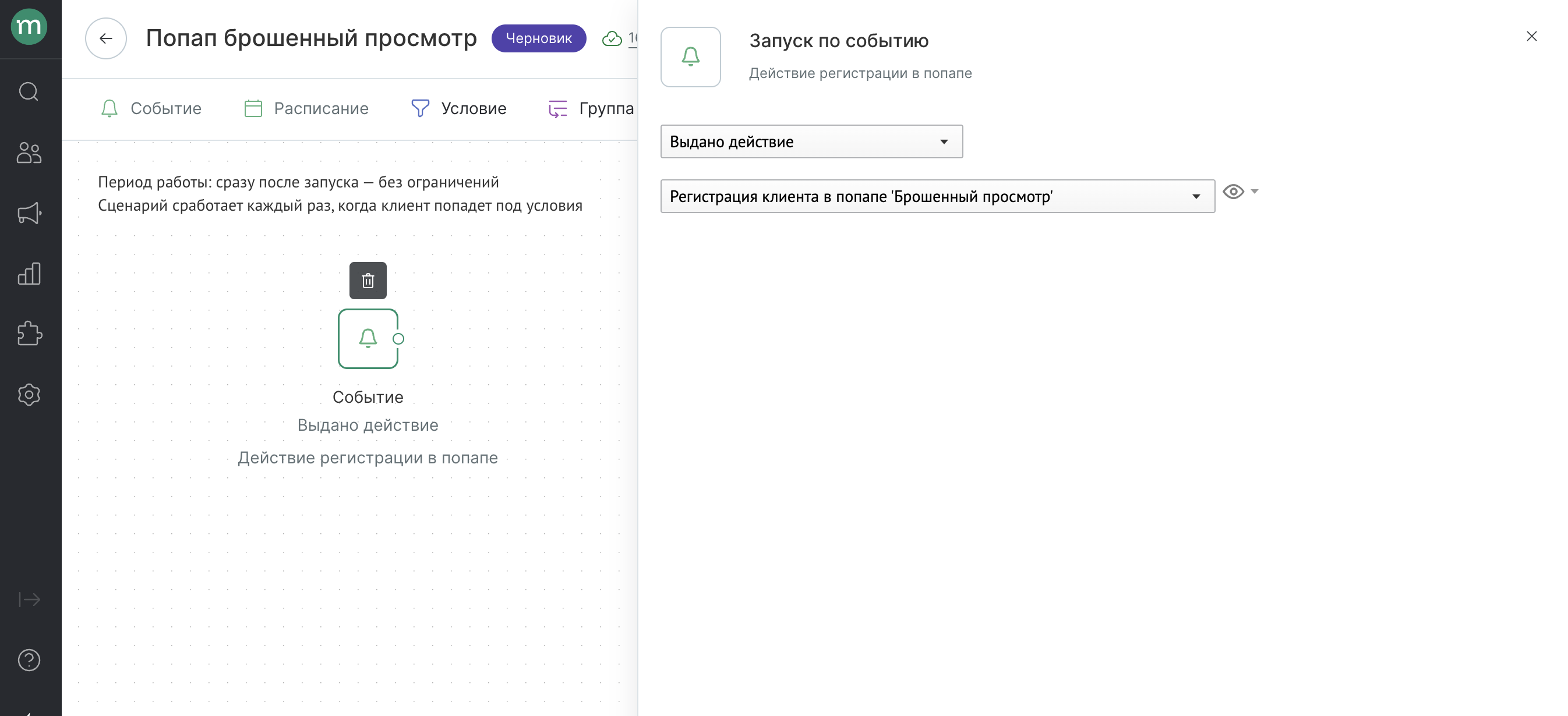Expand the arrow next to eye icon
Screen dimensions: 1568x716
pos(1255,192)
